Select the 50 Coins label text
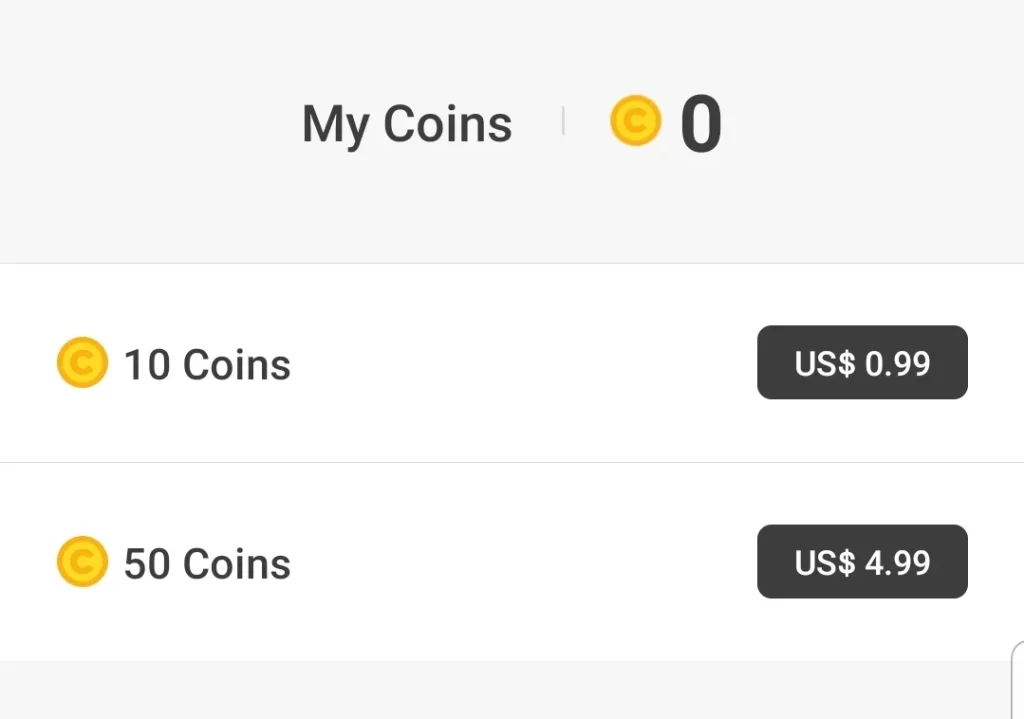 pos(207,564)
